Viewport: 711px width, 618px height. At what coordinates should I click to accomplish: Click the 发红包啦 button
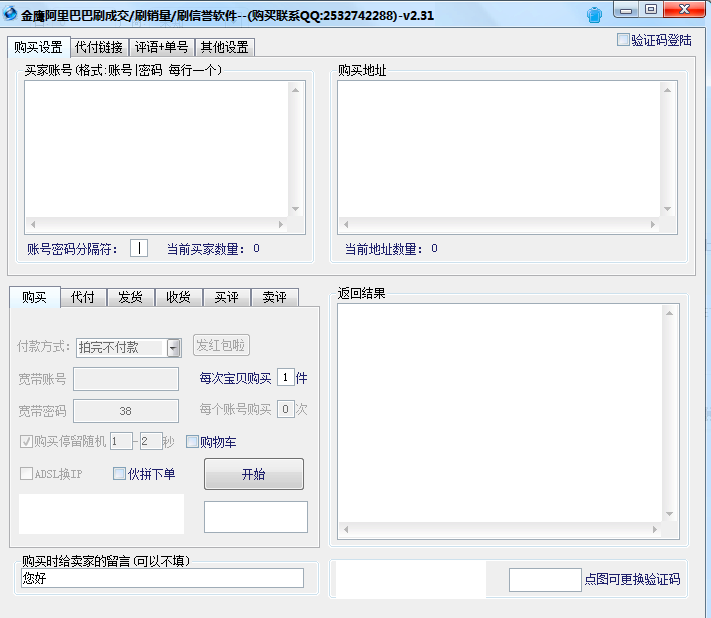(221, 345)
